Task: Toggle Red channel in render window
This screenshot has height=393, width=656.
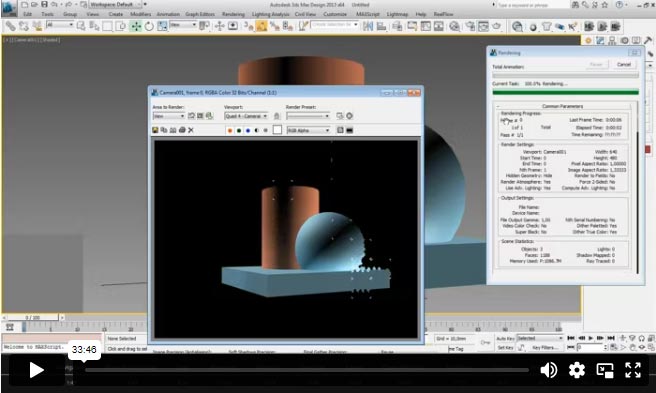Action: (x=230, y=131)
